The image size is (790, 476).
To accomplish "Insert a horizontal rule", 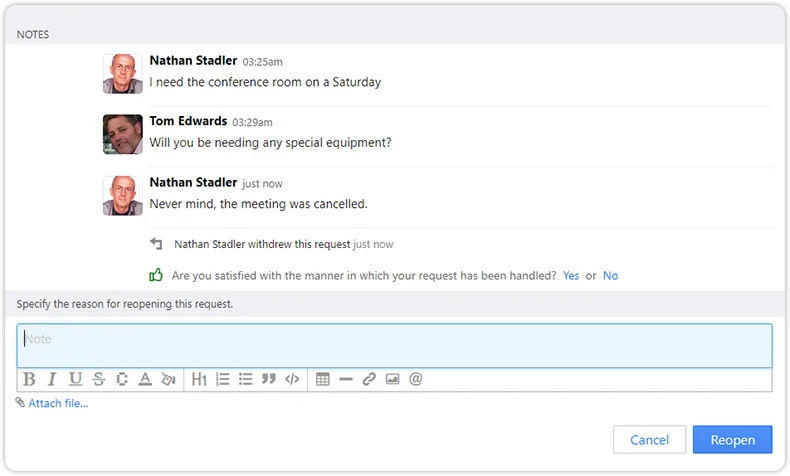I will coord(346,379).
